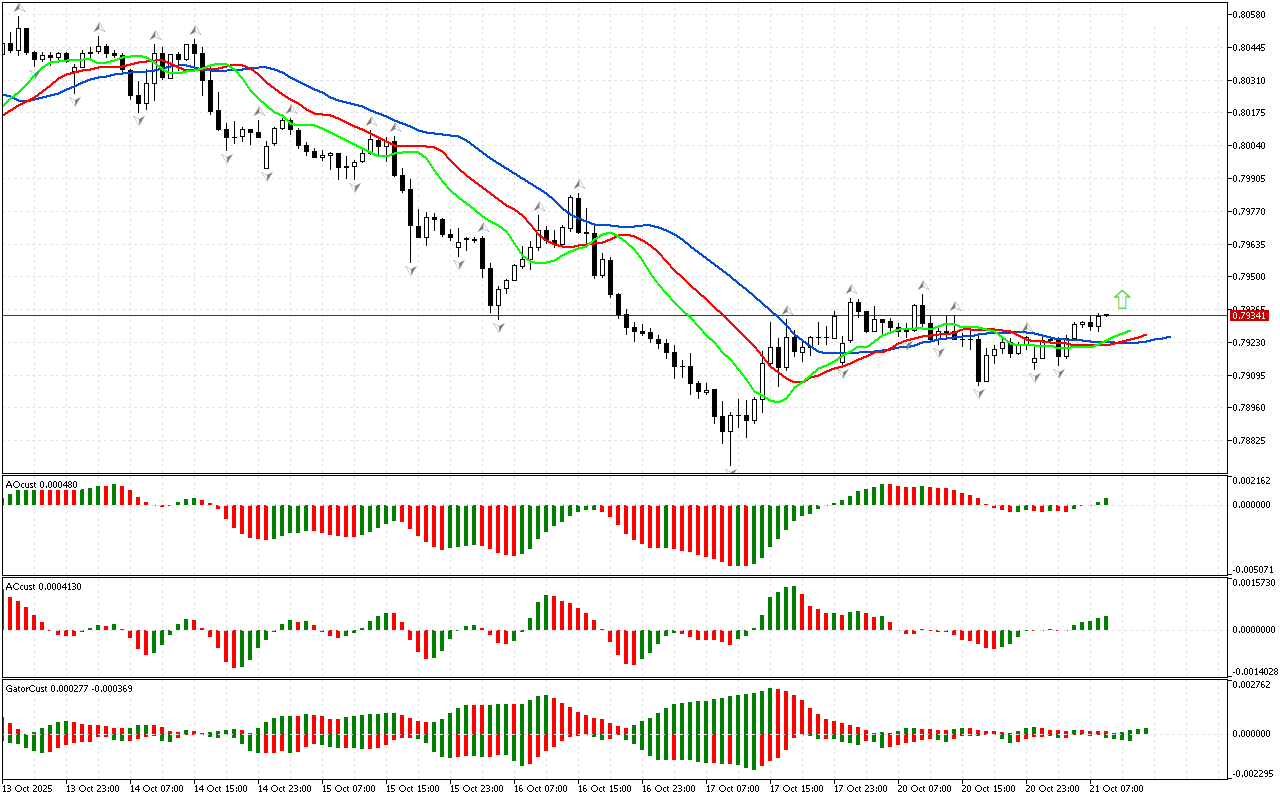Click the red 0.79341 current price tag
Viewport: 1280px width, 800px height.
[x=1251, y=316]
